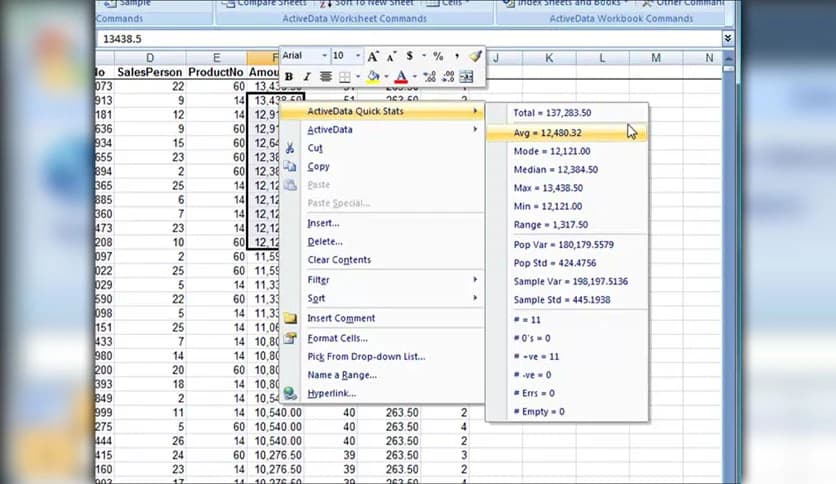Image resolution: width=836 pixels, height=484 pixels.
Task: Click Total = 137,283.50 stat
Action: pos(567,113)
